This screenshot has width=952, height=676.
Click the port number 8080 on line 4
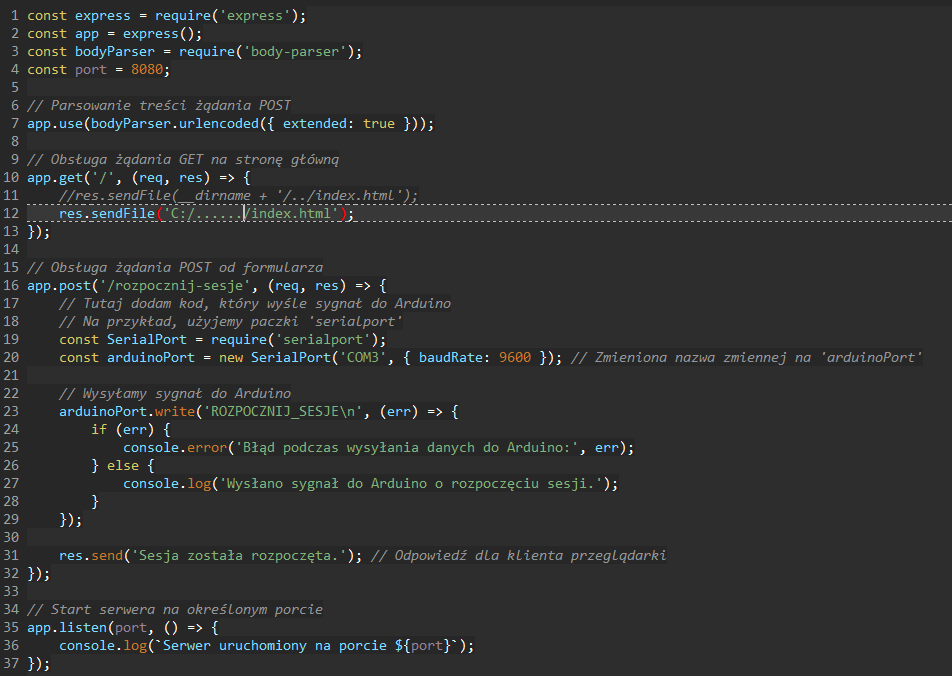(x=145, y=69)
